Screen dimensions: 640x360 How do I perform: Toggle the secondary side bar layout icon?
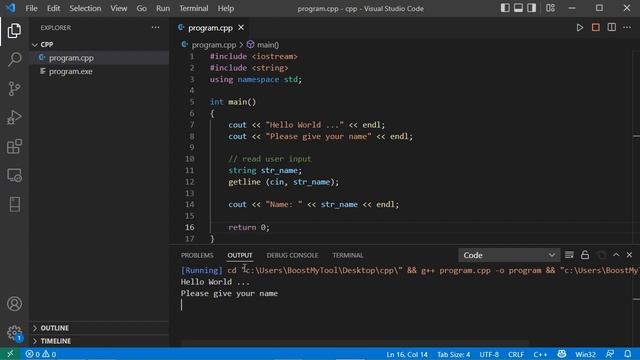531,8
